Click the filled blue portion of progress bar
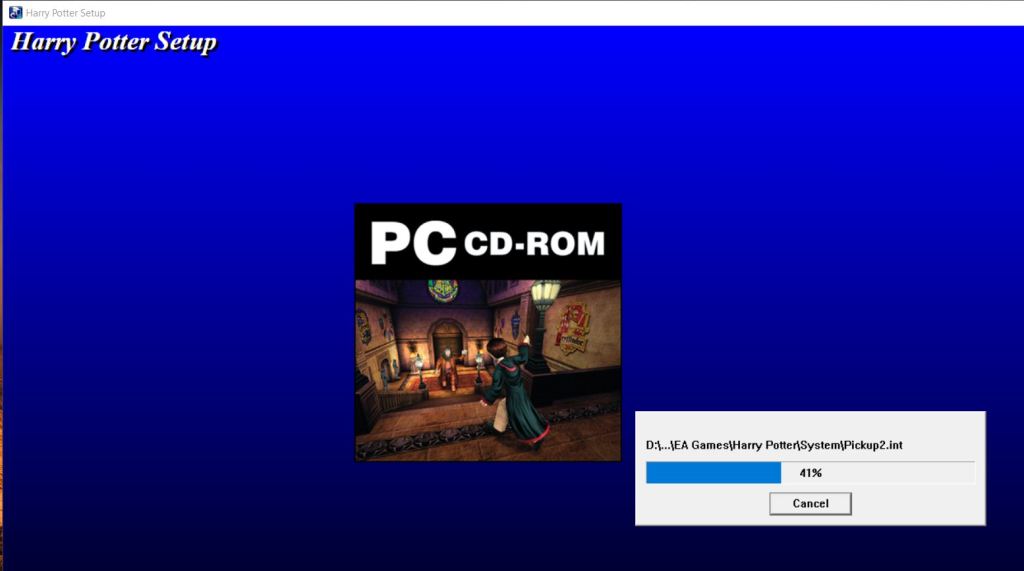The height and width of the screenshot is (571, 1024). (712, 473)
